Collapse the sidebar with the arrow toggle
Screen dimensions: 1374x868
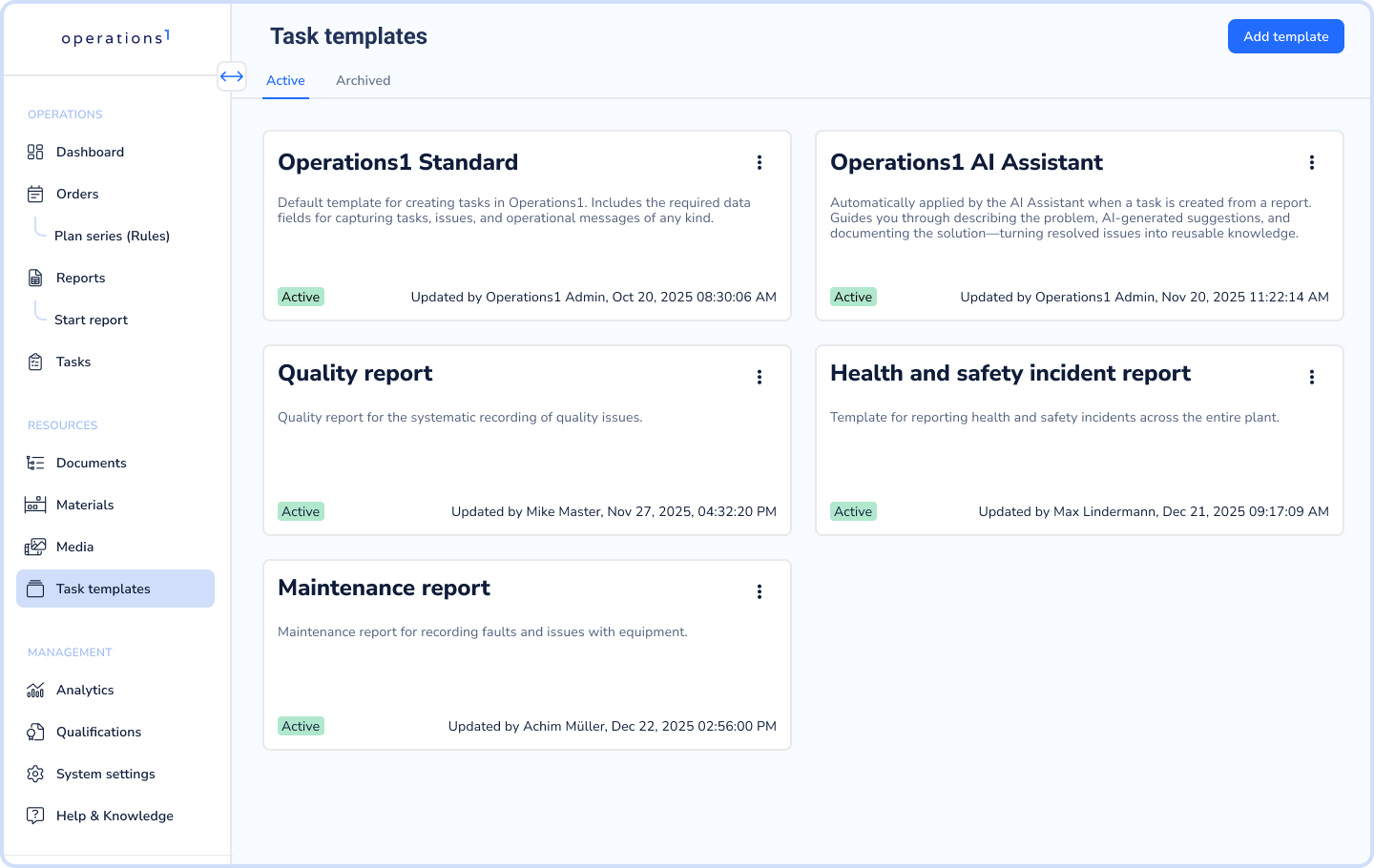[232, 76]
